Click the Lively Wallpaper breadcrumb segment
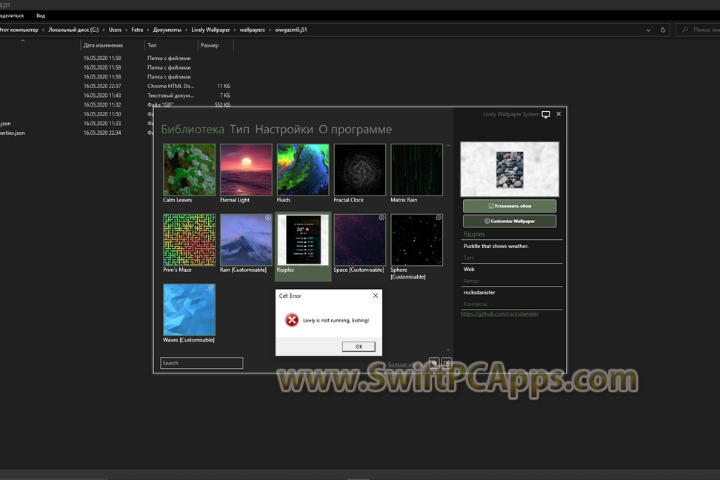Image resolution: width=720 pixels, height=480 pixels. click(x=210, y=30)
